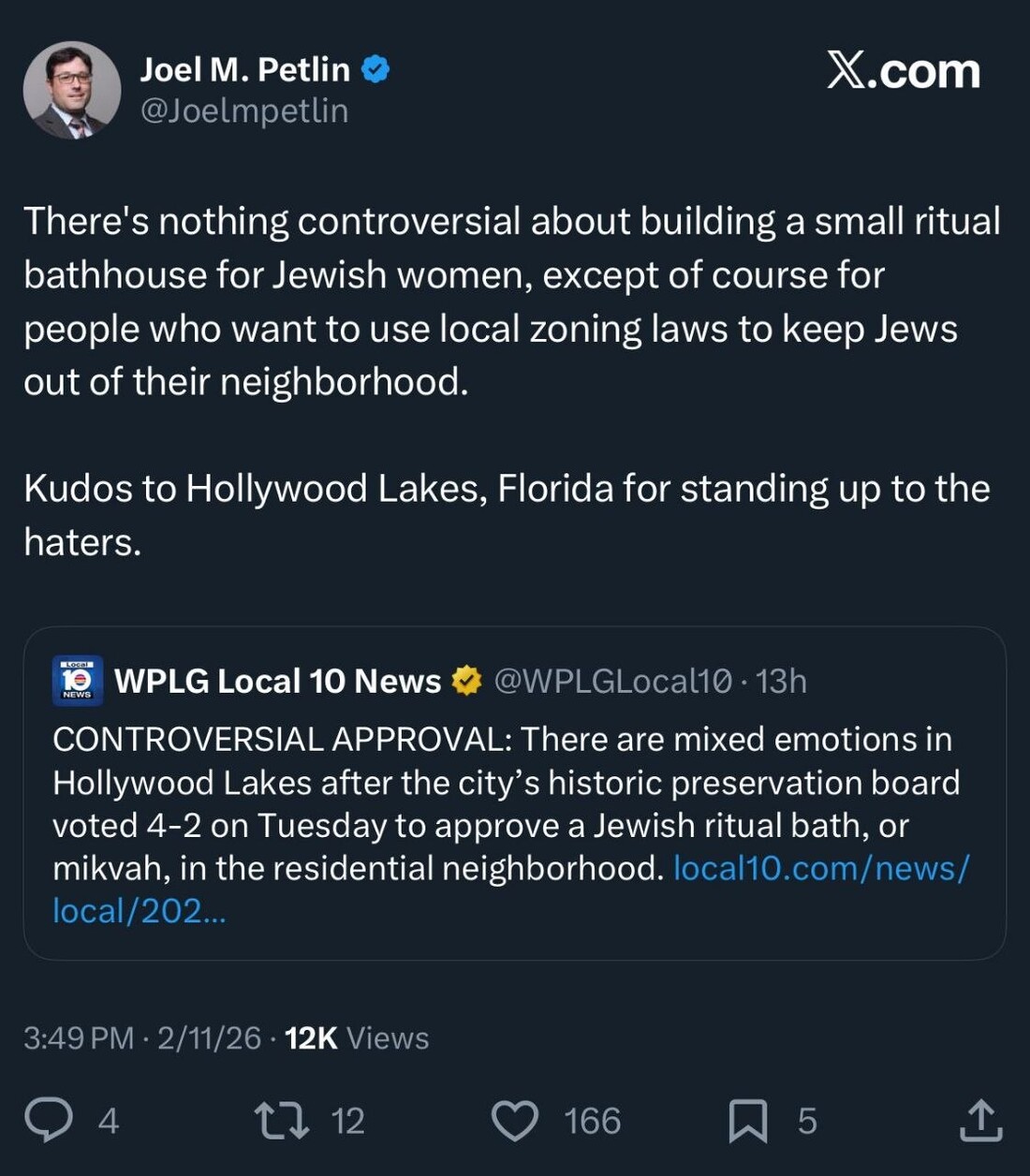
Task: Click the @WPLGLocal10 handle
Action: [612, 681]
